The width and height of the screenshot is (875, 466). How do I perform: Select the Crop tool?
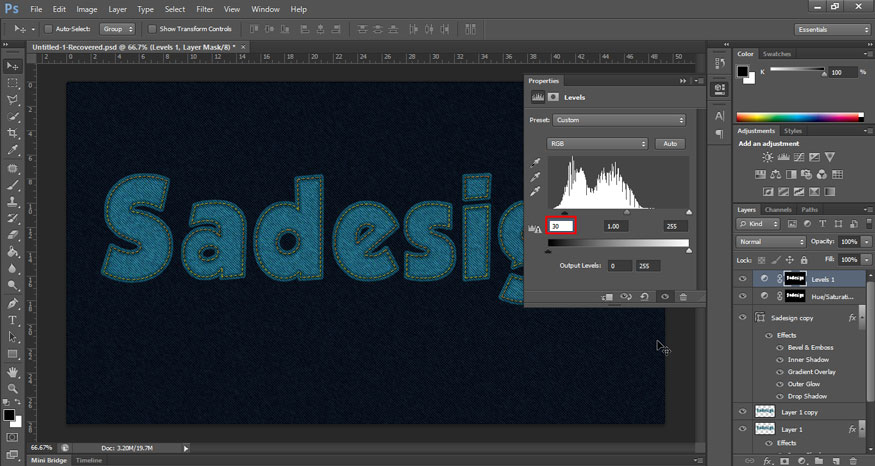click(x=12, y=133)
